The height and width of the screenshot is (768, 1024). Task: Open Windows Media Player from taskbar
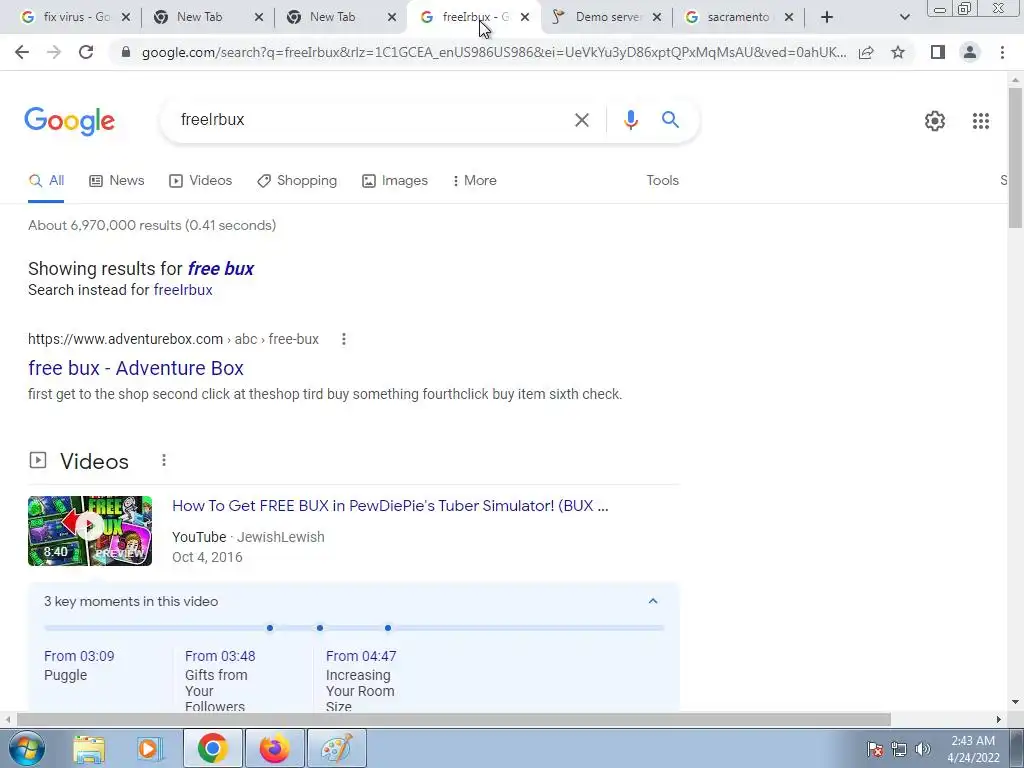(x=150, y=748)
